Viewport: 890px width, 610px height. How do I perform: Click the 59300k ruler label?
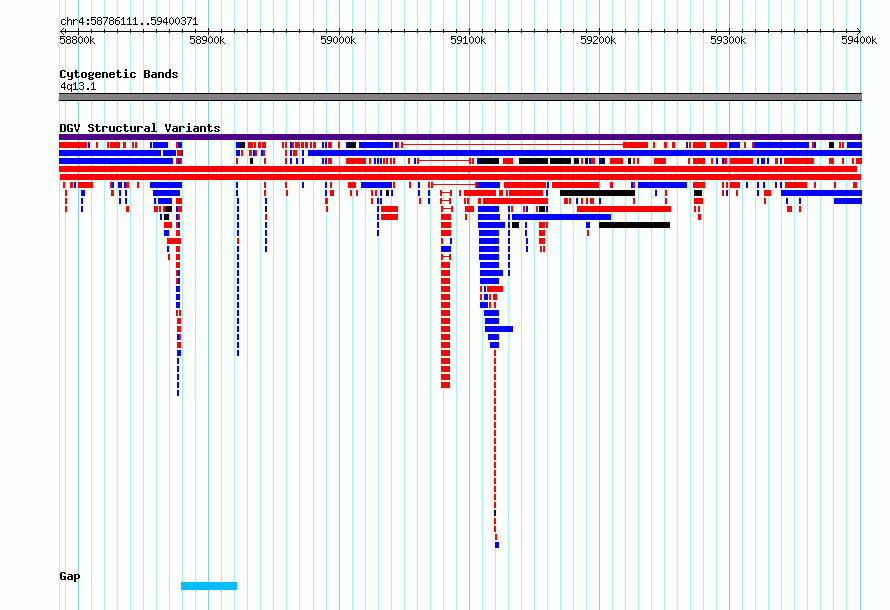[728, 40]
